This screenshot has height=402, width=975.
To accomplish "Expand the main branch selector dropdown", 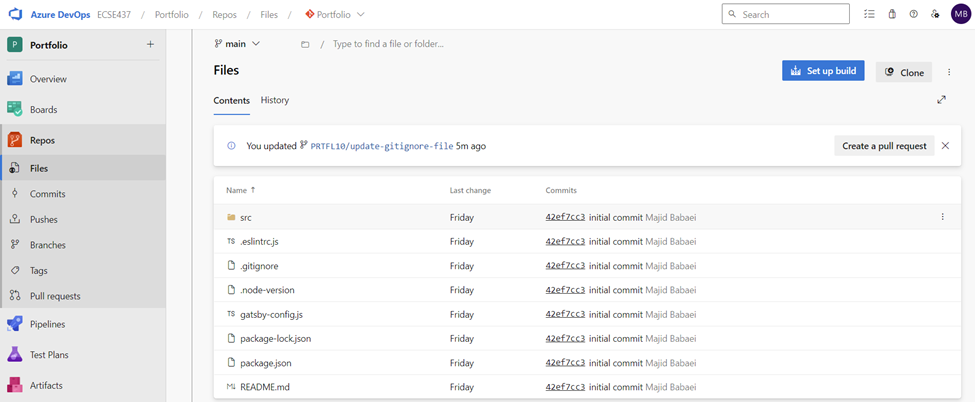I will point(238,44).
